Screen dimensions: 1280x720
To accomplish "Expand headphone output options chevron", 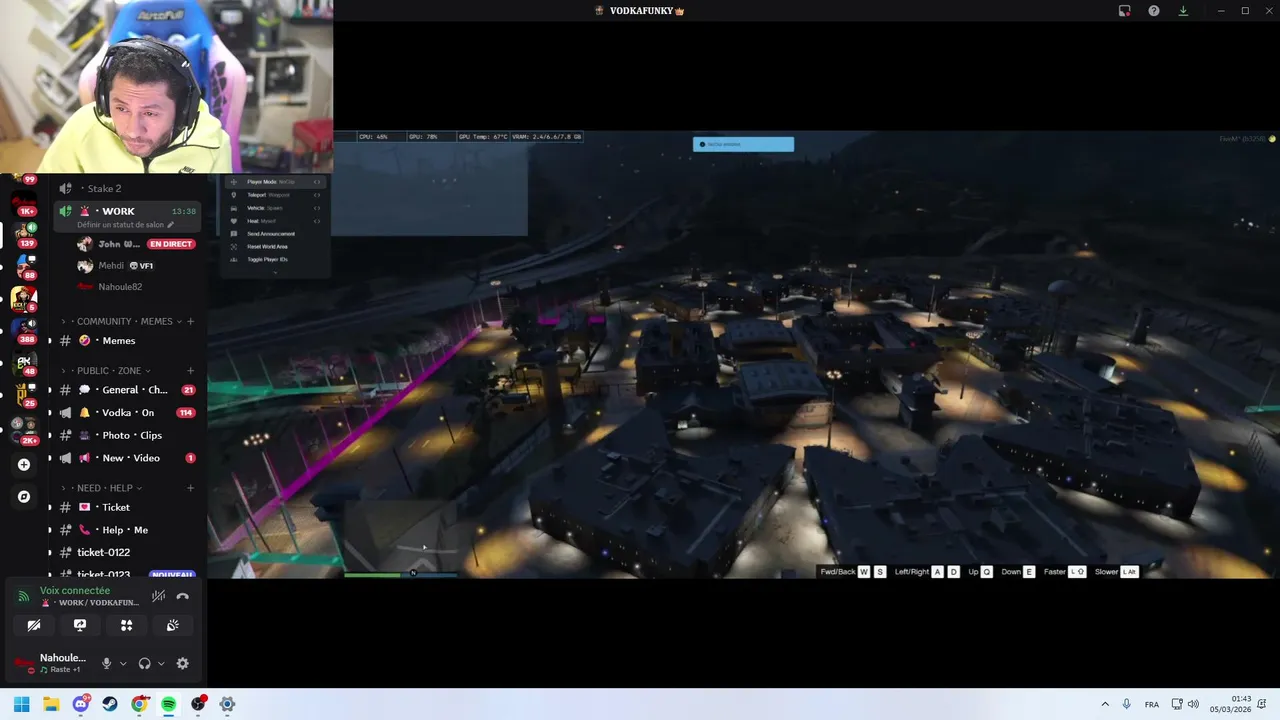I will (161, 663).
